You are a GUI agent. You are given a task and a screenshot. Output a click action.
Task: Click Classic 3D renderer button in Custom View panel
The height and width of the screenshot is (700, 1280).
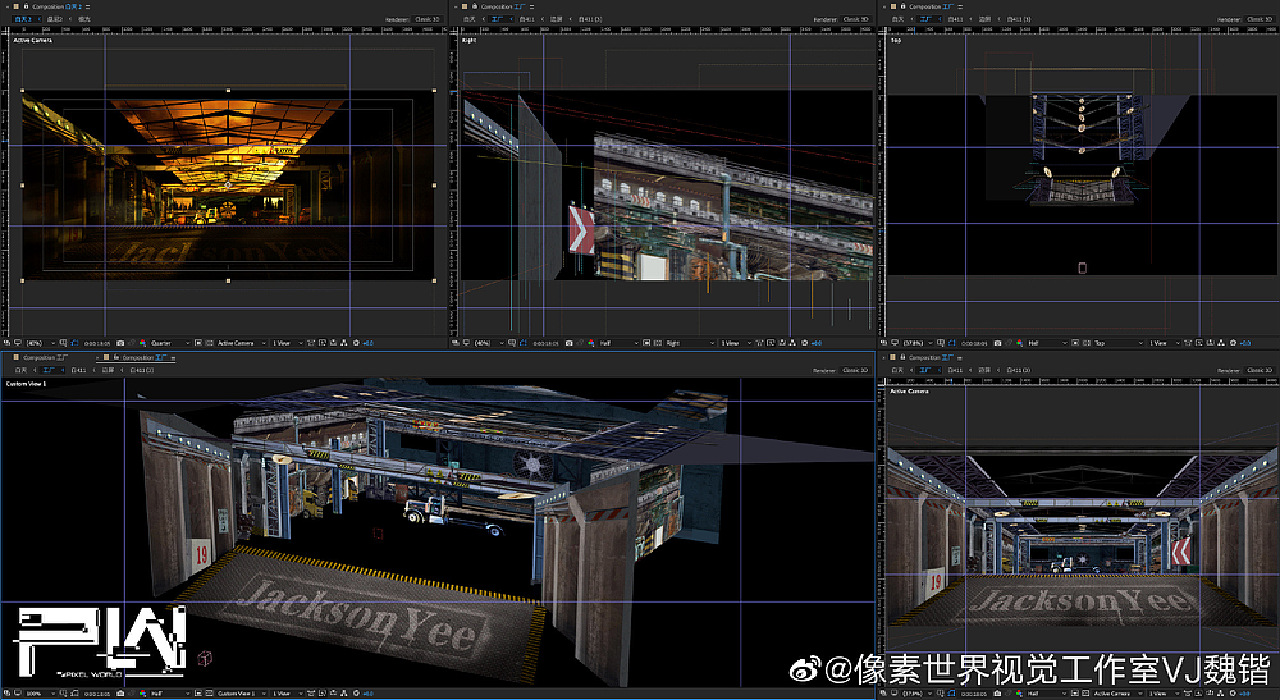[x=856, y=370]
